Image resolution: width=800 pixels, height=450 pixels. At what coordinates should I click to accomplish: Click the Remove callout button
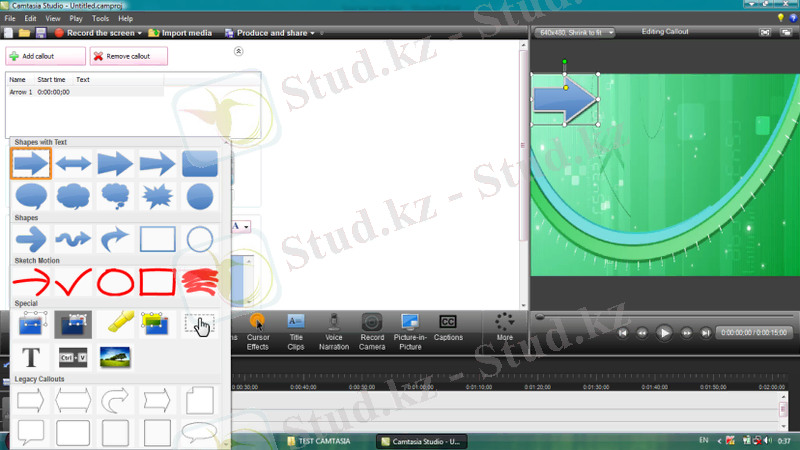[129, 56]
